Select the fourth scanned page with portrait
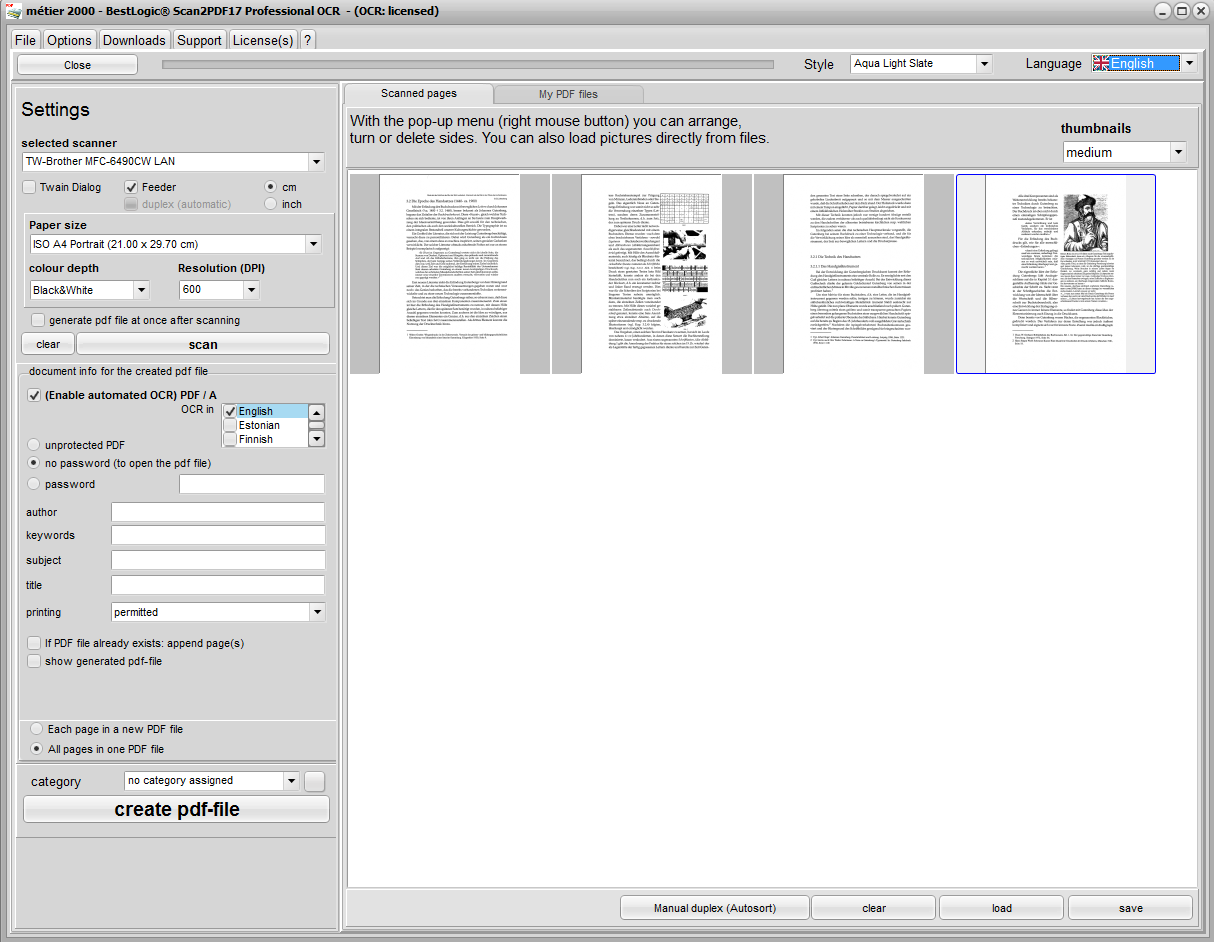Screen dimensions: 1214x942 (x=1055, y=274)
